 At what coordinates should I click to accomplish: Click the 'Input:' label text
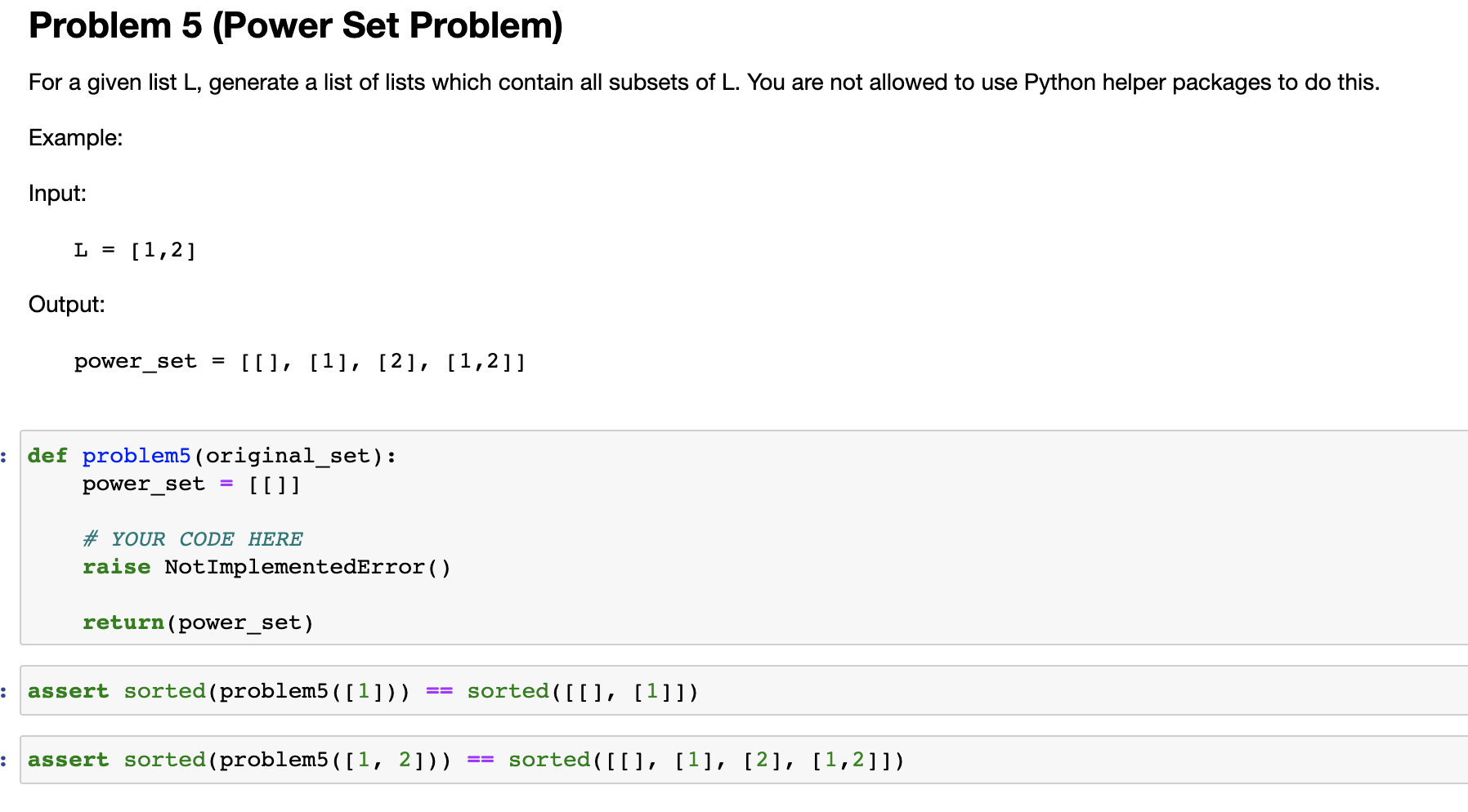coord(57,194)
